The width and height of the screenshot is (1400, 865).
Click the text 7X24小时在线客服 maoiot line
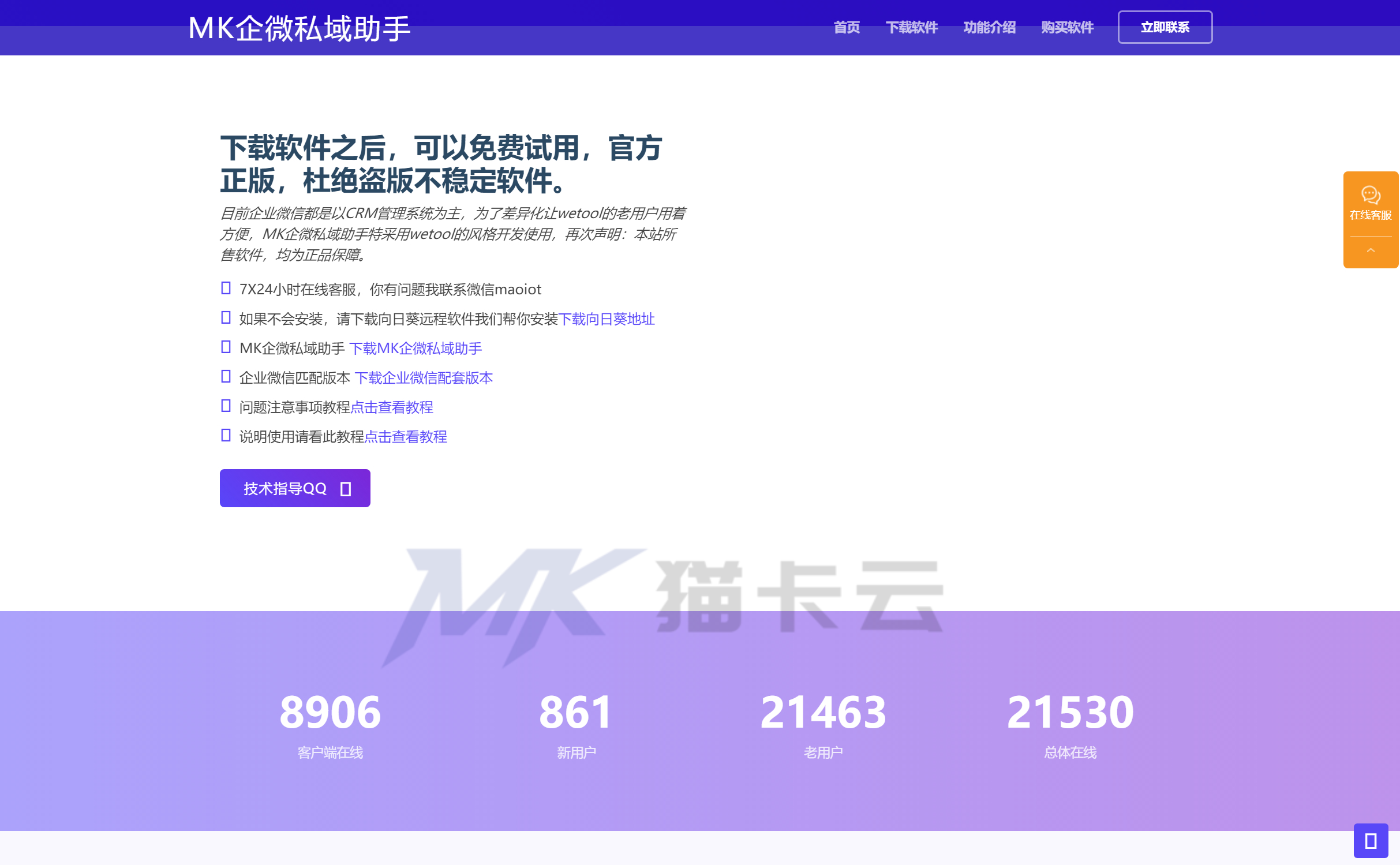click(390, 290)
